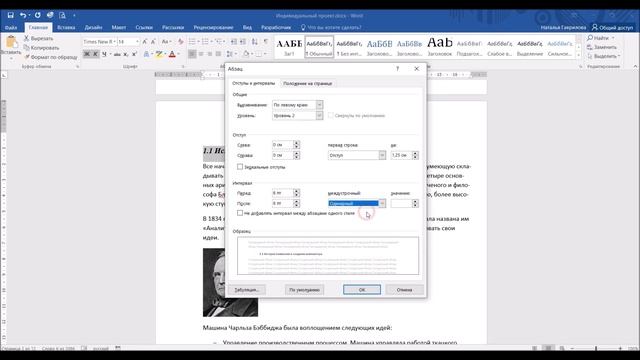Align text left in ribbon

[192, 54]
